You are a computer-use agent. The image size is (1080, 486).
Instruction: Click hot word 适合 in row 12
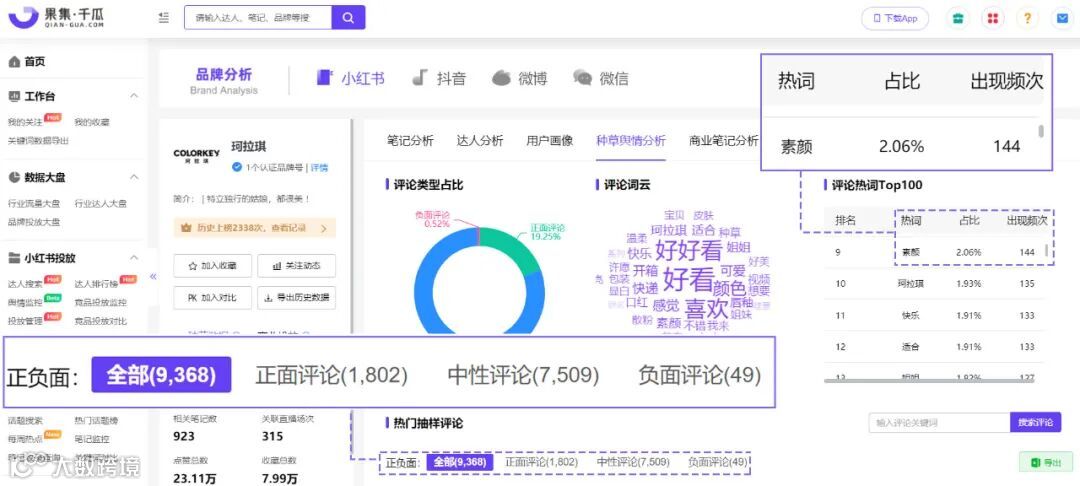click(910, 347)
